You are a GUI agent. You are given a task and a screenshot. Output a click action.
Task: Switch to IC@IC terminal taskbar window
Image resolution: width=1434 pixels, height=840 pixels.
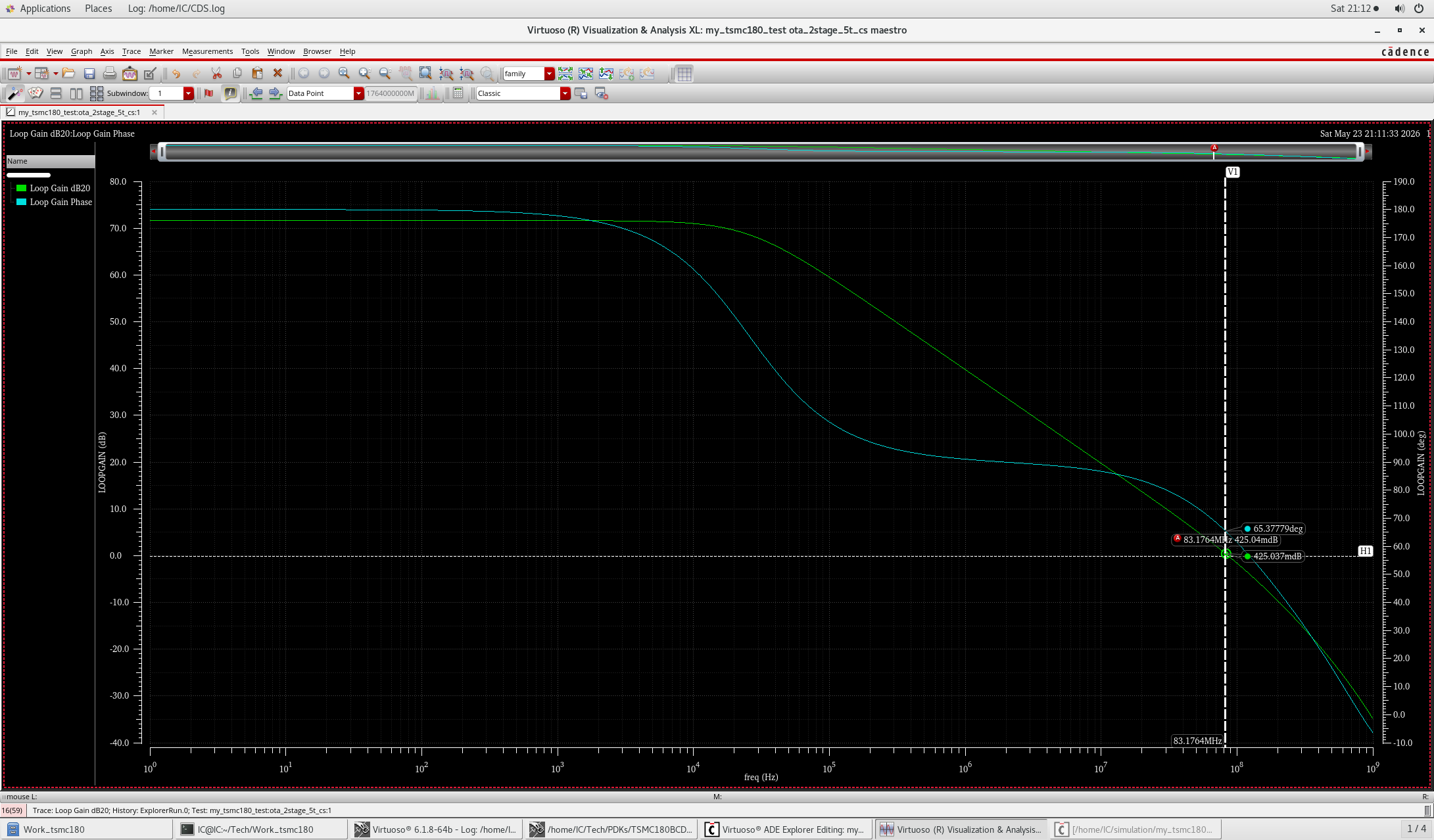click(x=260, y=829)
